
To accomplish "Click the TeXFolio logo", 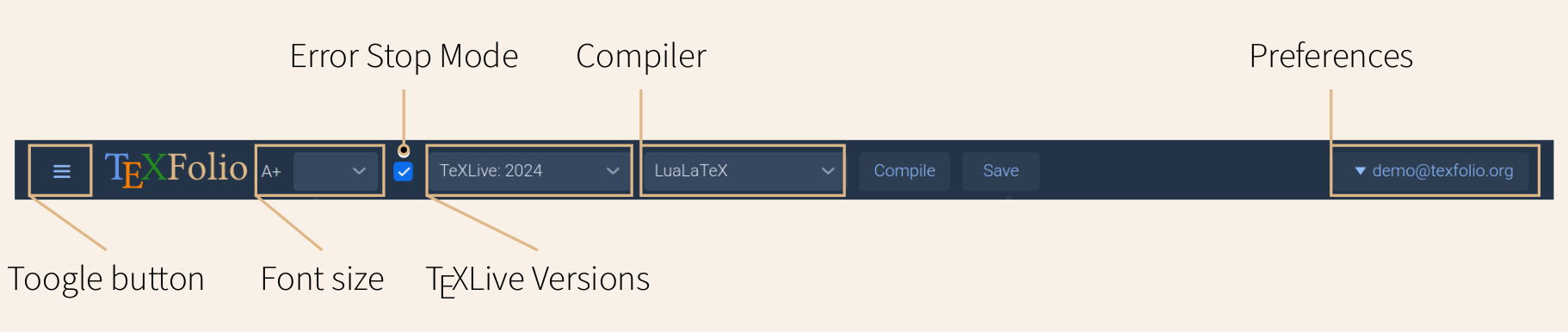I will 176,169.
